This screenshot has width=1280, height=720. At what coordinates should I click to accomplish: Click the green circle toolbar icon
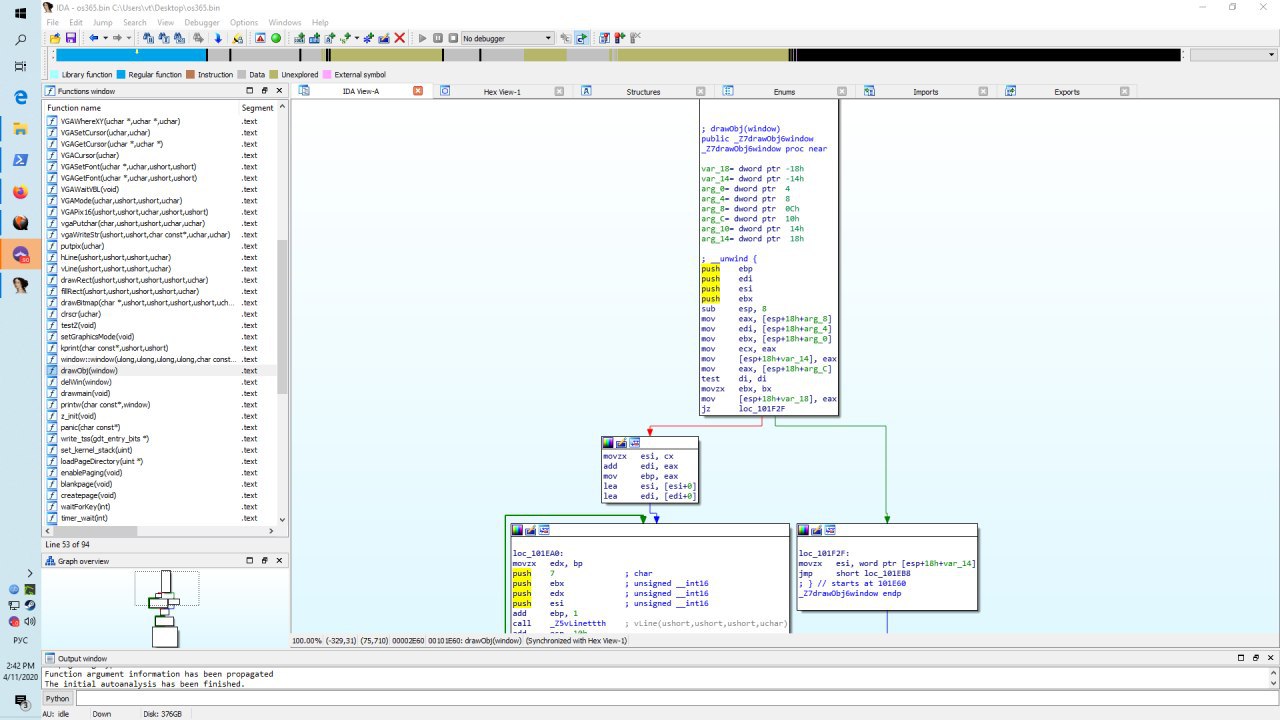pos(276,38)
